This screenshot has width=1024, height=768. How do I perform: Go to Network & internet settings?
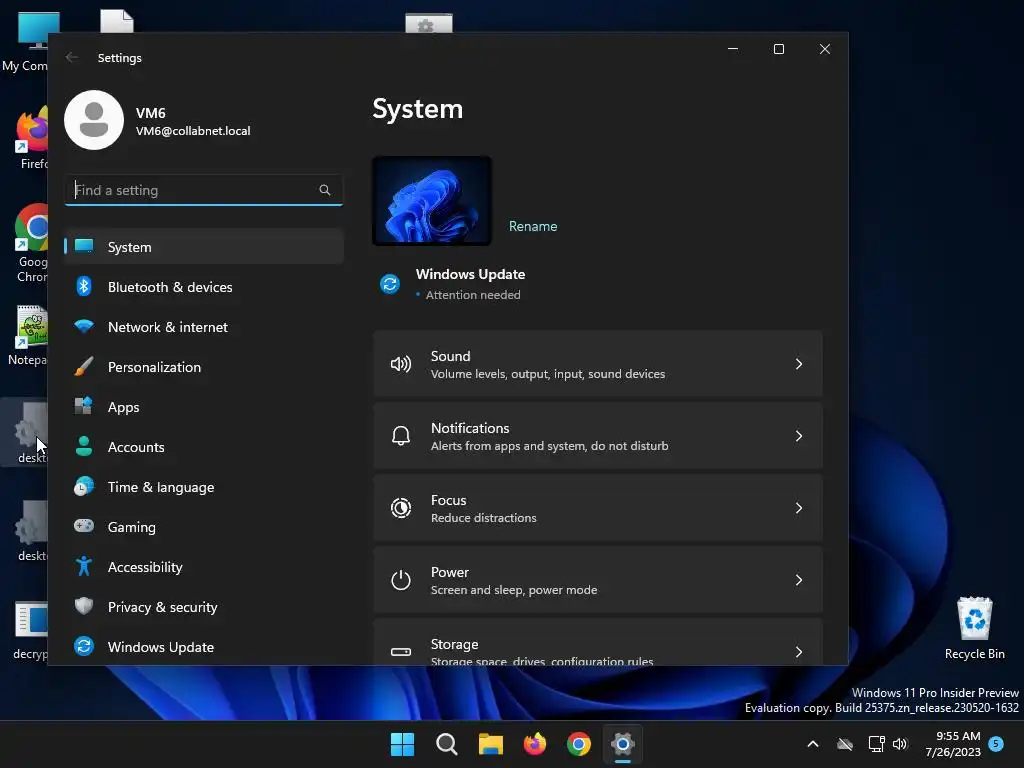tap(204, 327)
